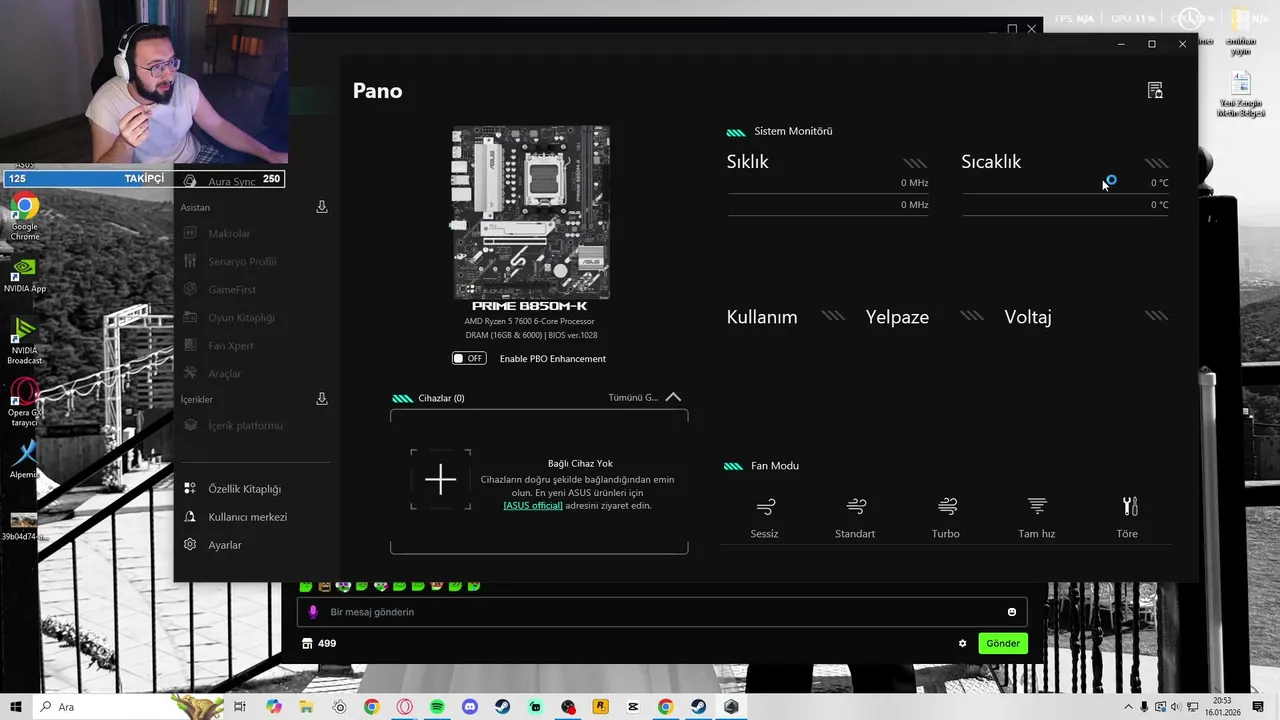1280x720 pixels.
Task: Open Discord from the taskbar
Action: click(x=470, y=707)
